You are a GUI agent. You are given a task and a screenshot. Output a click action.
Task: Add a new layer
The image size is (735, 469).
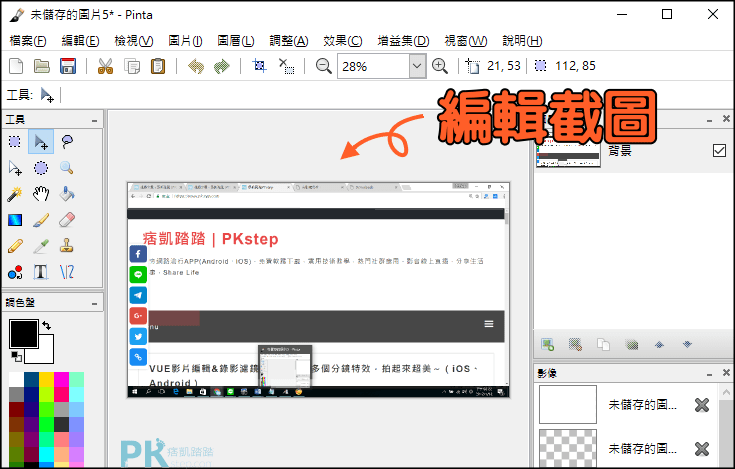pyautogui.click(x=548, y=345)
